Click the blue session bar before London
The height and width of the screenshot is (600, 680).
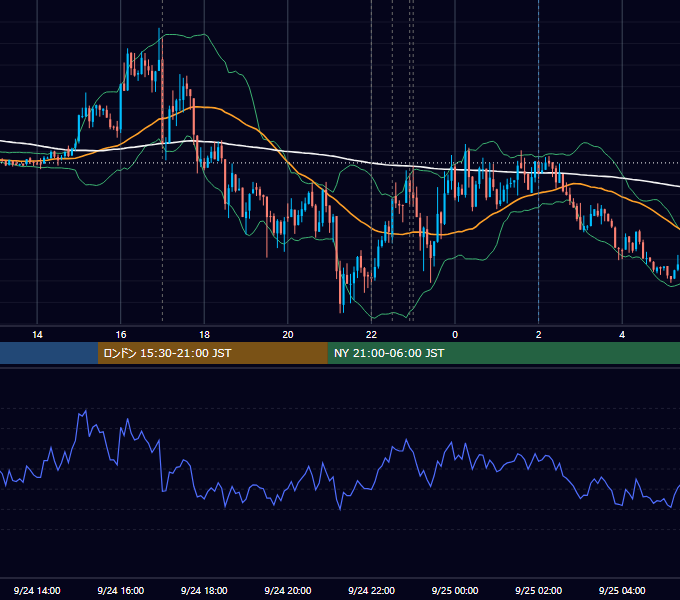tap(49, 353)
